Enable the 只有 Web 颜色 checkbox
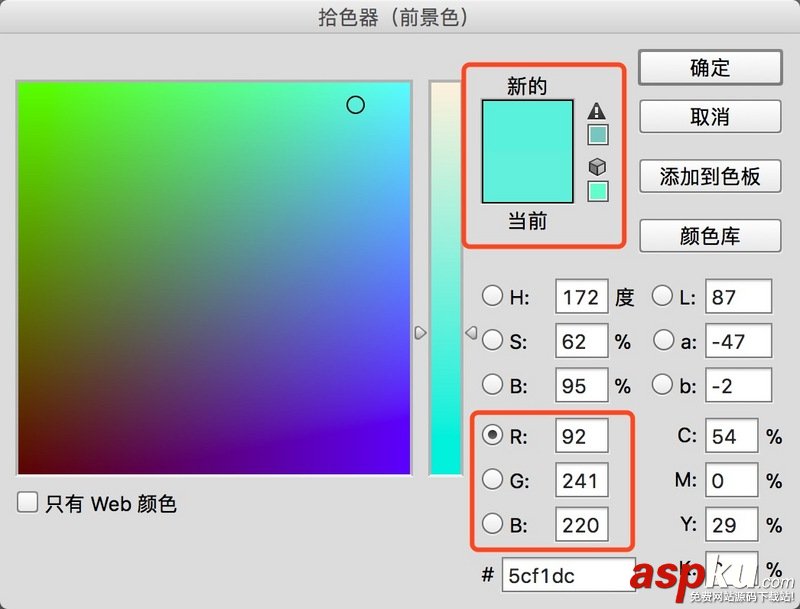This screenshot has width=800, height=609. (x=26, y=503)
